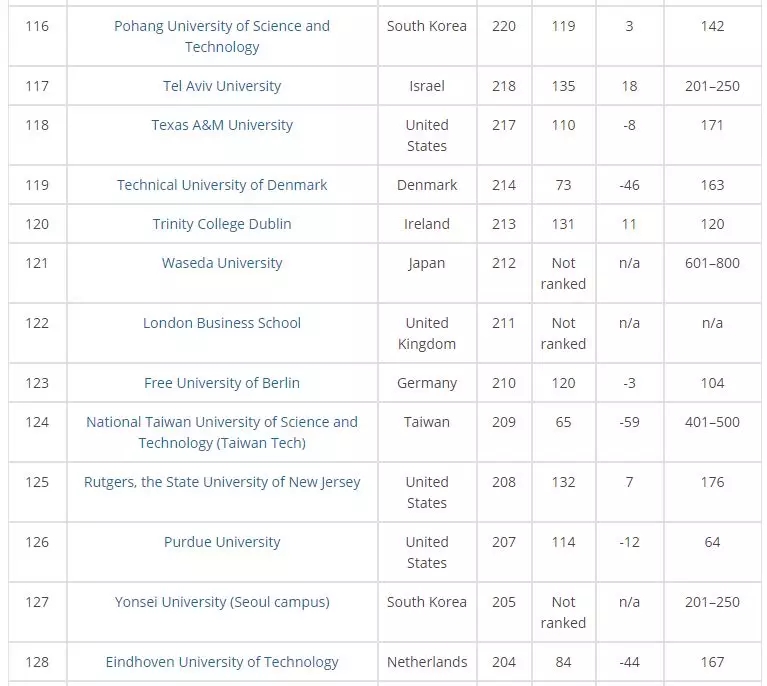
Task: Open London Business School link
Action: [222, 323]
